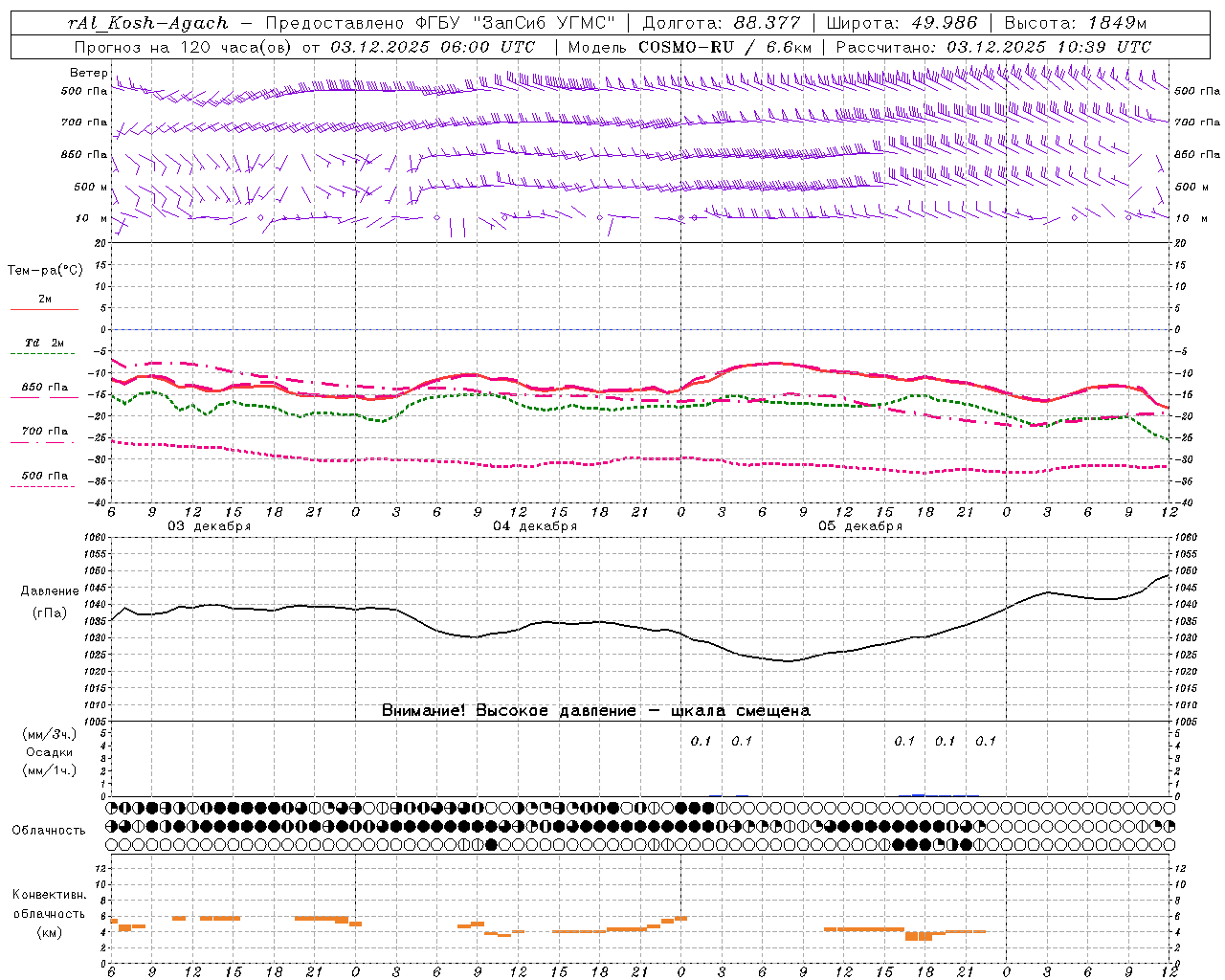The width and height of the screenshot is (1225, 980).
Task: Click the (мм/3ч.) precipitation unit label
Action: [x=50, y=734]
